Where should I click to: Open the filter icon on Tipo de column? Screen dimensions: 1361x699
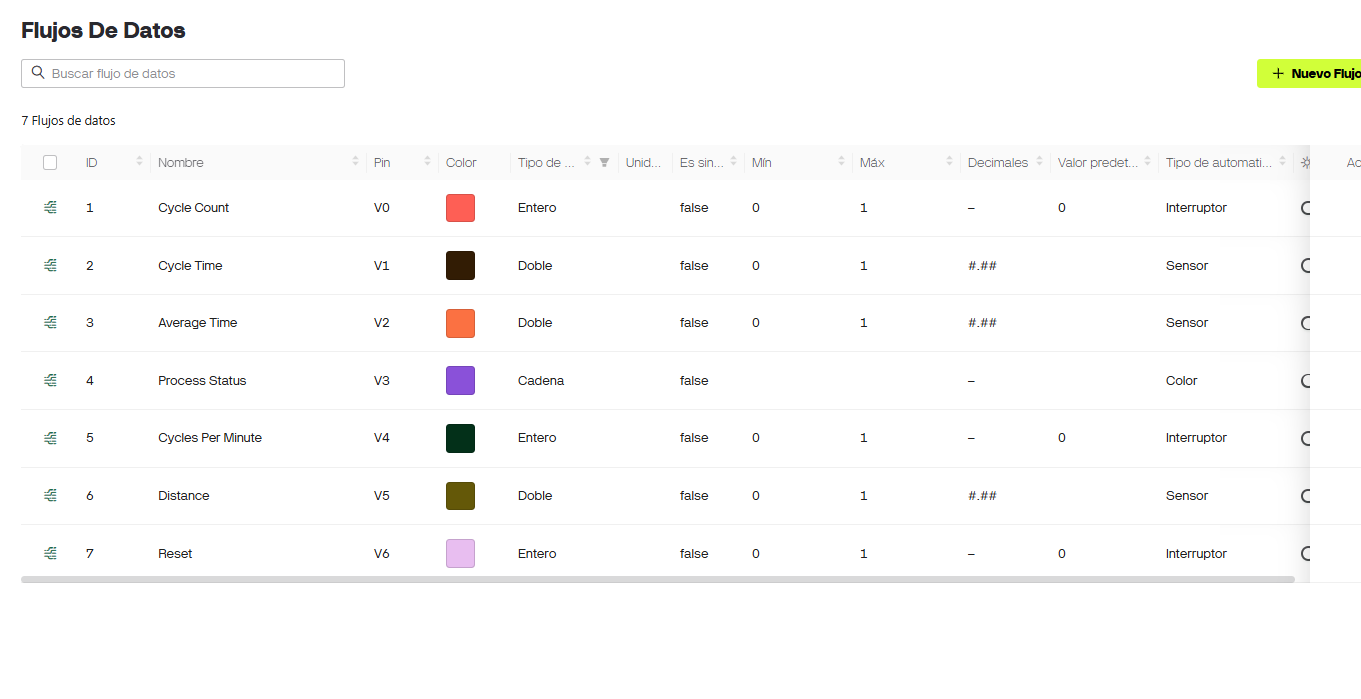[x=604, y=162]
